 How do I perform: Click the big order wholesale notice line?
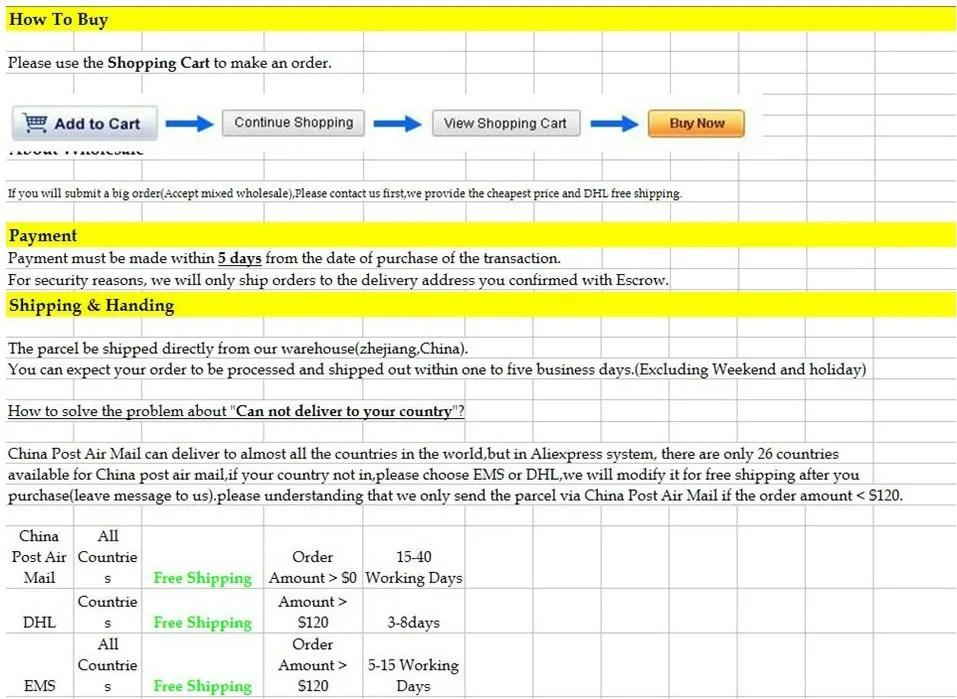(345, 194)
